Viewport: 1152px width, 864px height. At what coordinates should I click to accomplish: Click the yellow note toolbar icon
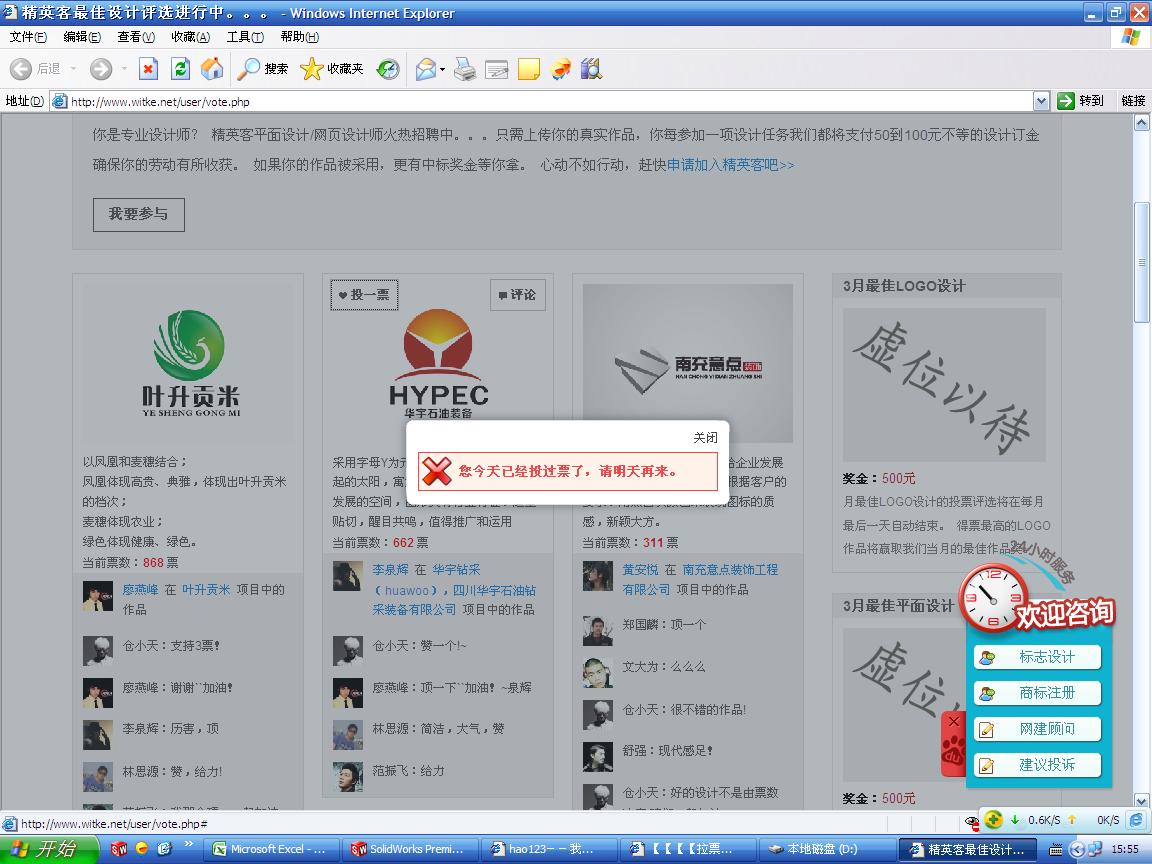528,69
